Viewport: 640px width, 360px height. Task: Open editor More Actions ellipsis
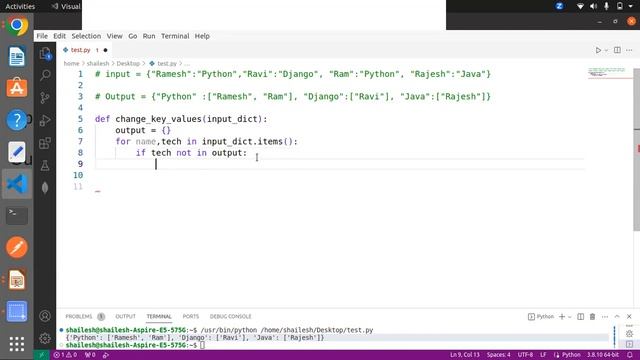tap(629, 50)
